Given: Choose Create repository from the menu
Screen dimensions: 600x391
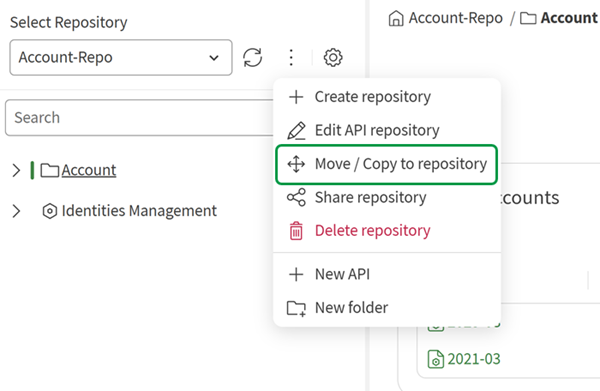Looking at the screenshot, I should pos(386,97).
